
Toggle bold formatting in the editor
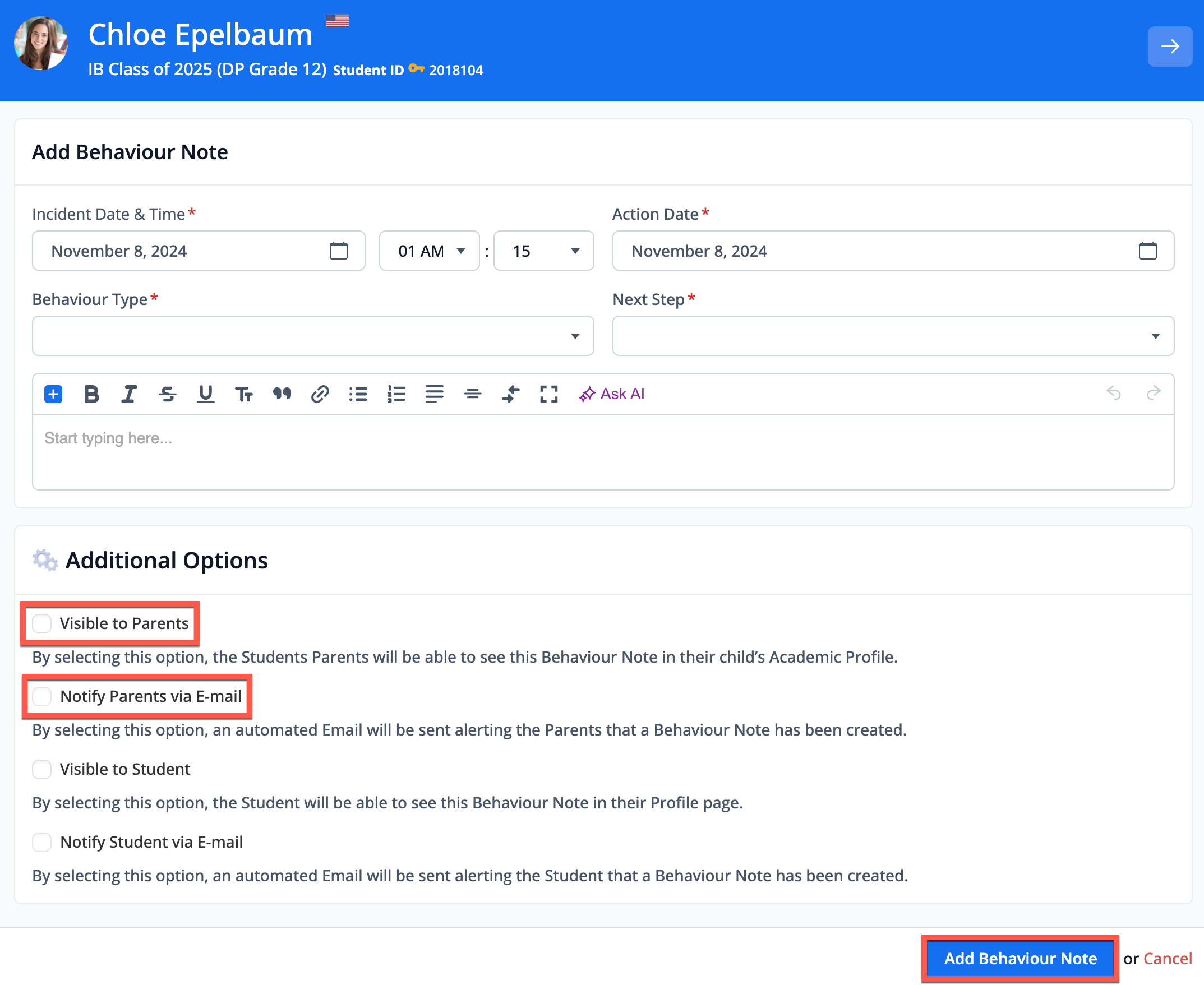tap(91, 394)
